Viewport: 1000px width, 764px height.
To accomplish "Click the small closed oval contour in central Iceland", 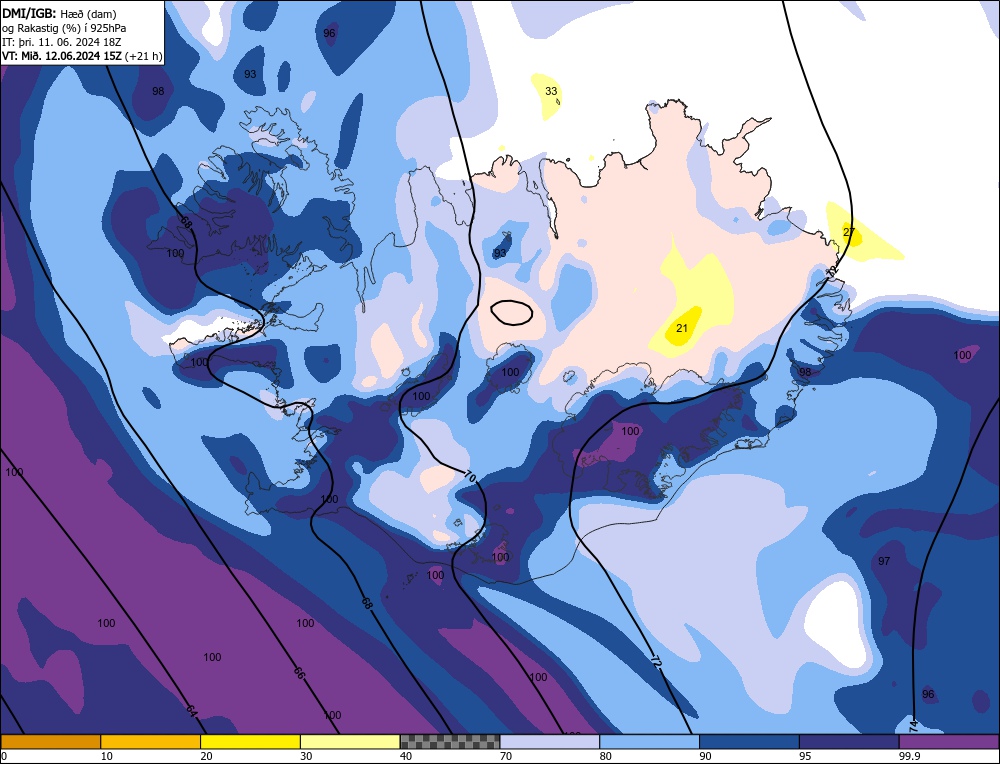I will point(511,312).
